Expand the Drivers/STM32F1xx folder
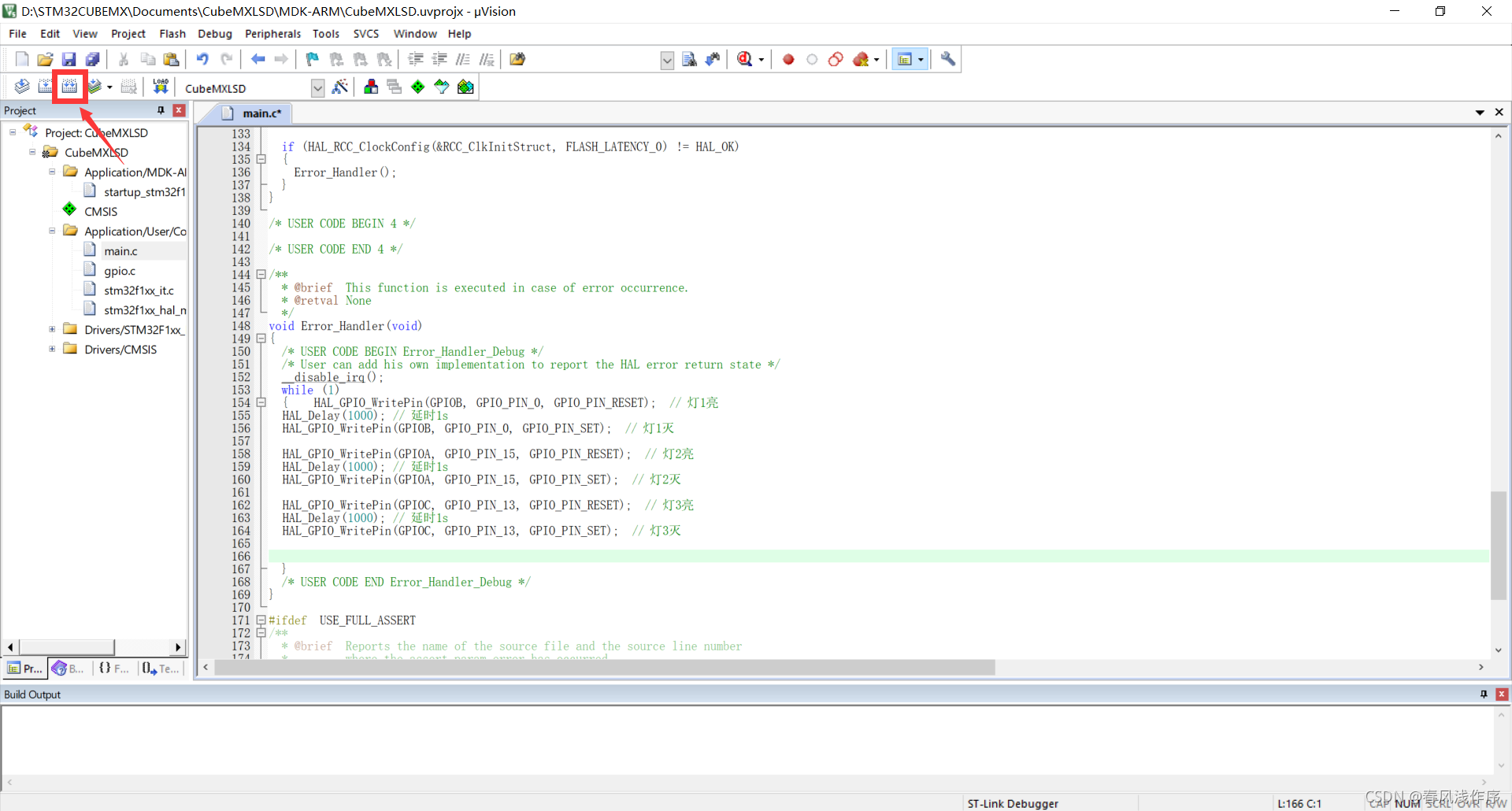The height and width of the screenshot is (811, 1512). click(52, 329)
